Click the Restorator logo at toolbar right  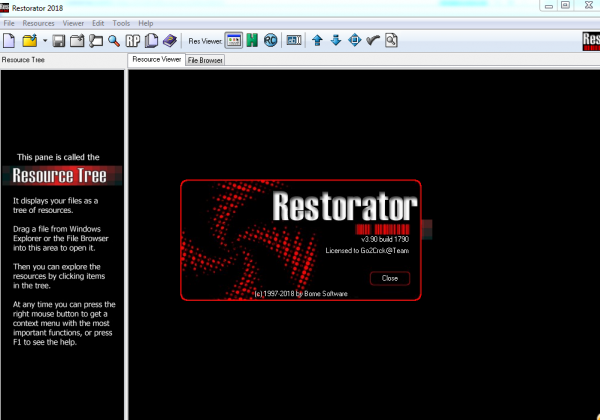coord(590,41)
